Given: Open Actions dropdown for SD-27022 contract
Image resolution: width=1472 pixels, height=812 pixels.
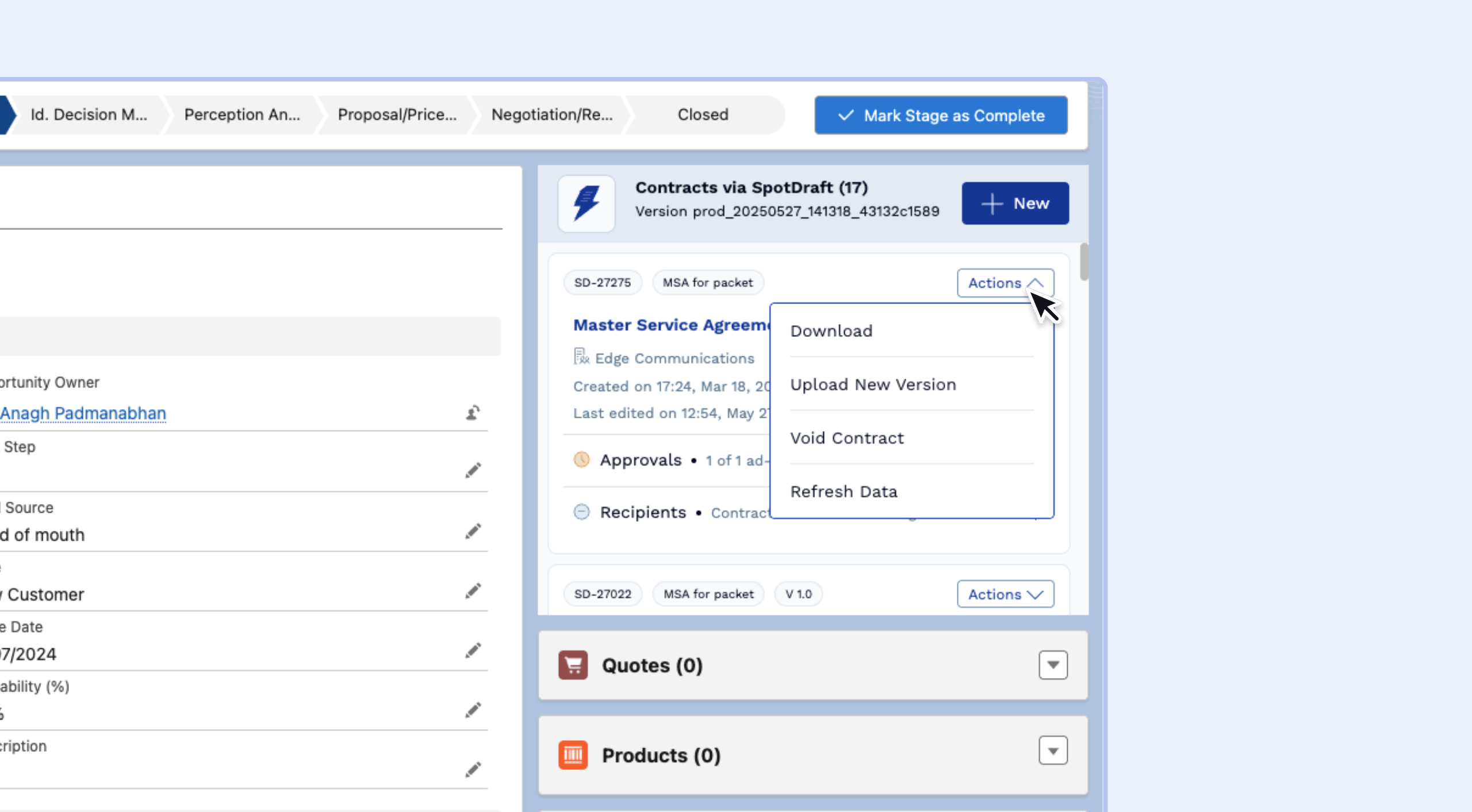Looking at the screenshot, I should (1005, 594).
